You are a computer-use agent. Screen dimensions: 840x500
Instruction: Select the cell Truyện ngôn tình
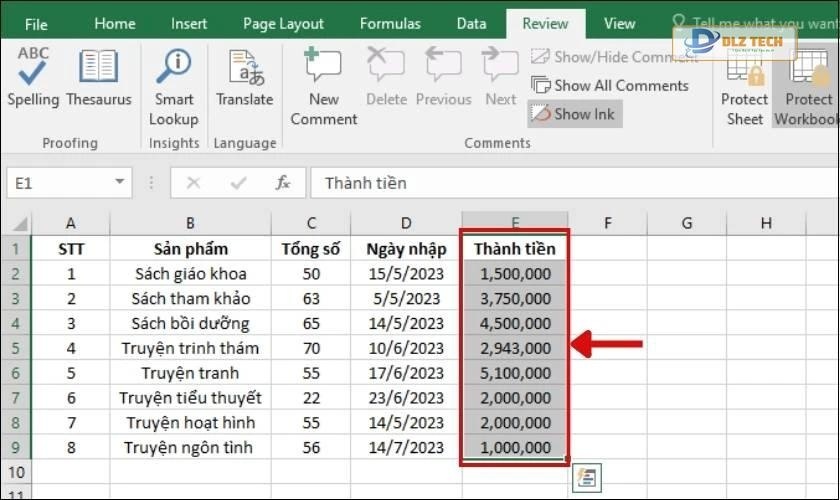[x=190, y=447]
